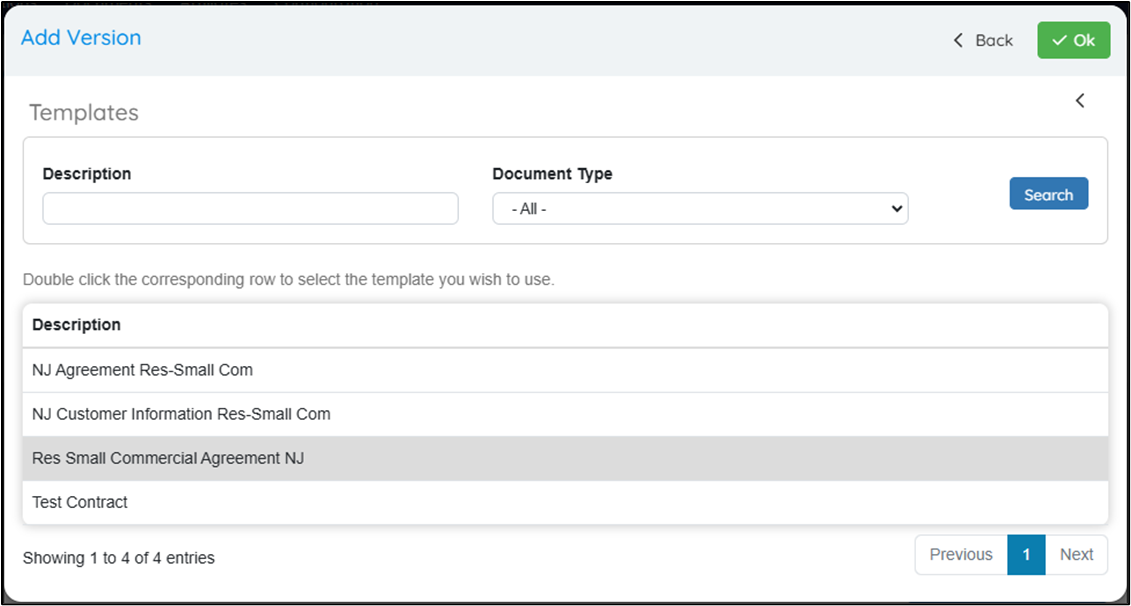Confirm with the green Ok button
The image size is (1131, 606).
1073,40
